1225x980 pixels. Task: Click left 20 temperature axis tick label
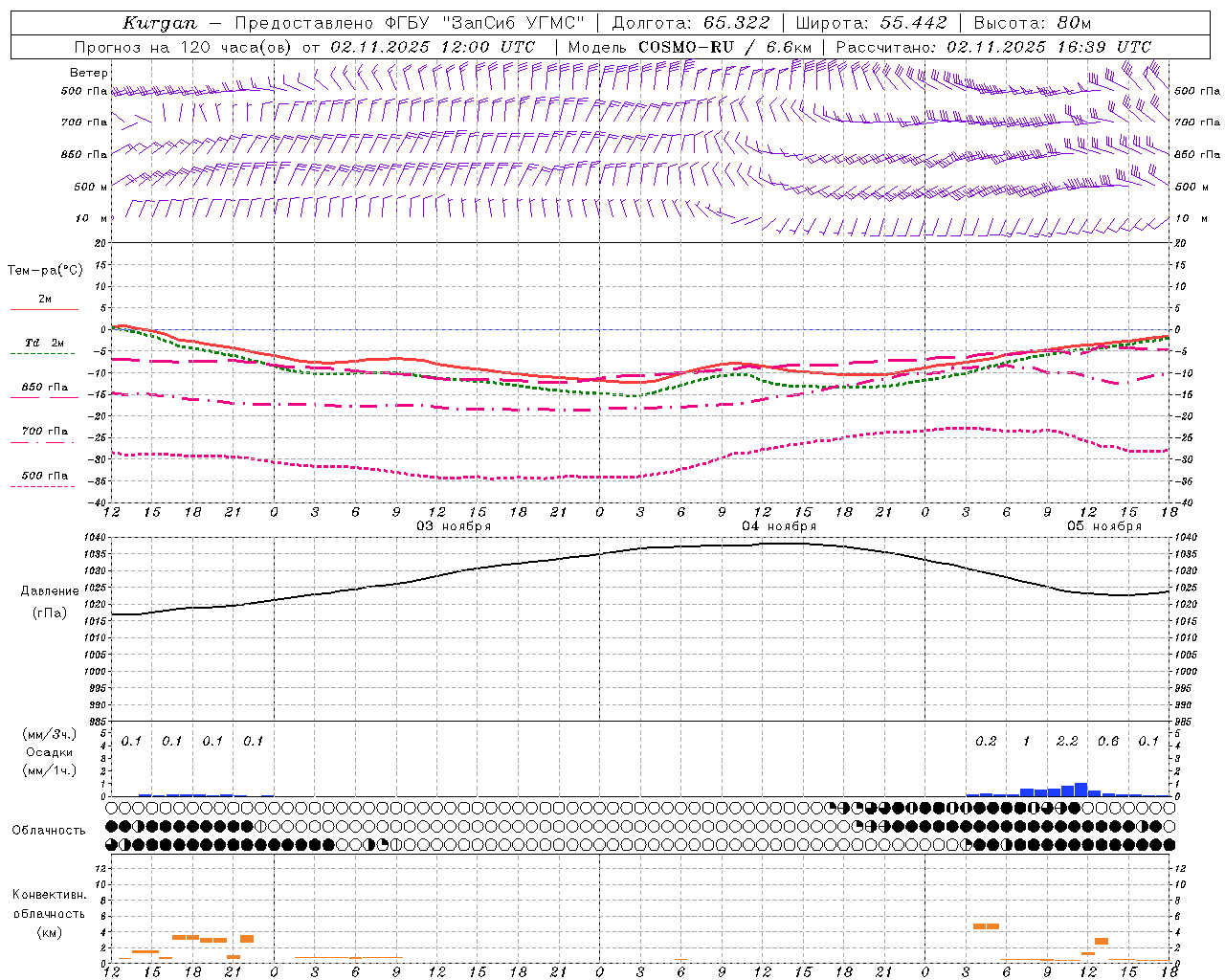point(101,243)
